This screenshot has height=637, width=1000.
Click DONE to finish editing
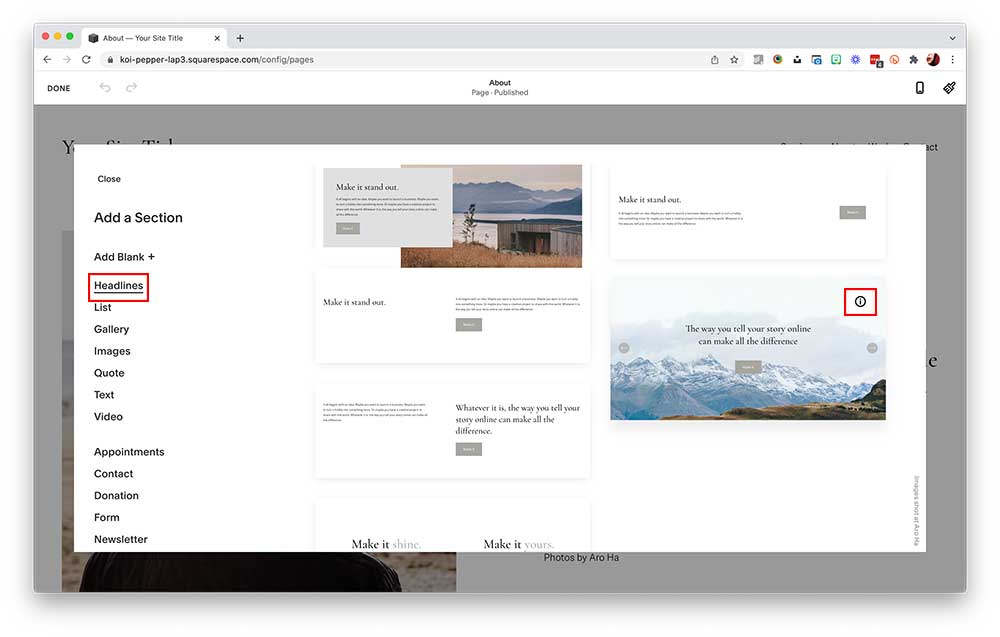59,88
